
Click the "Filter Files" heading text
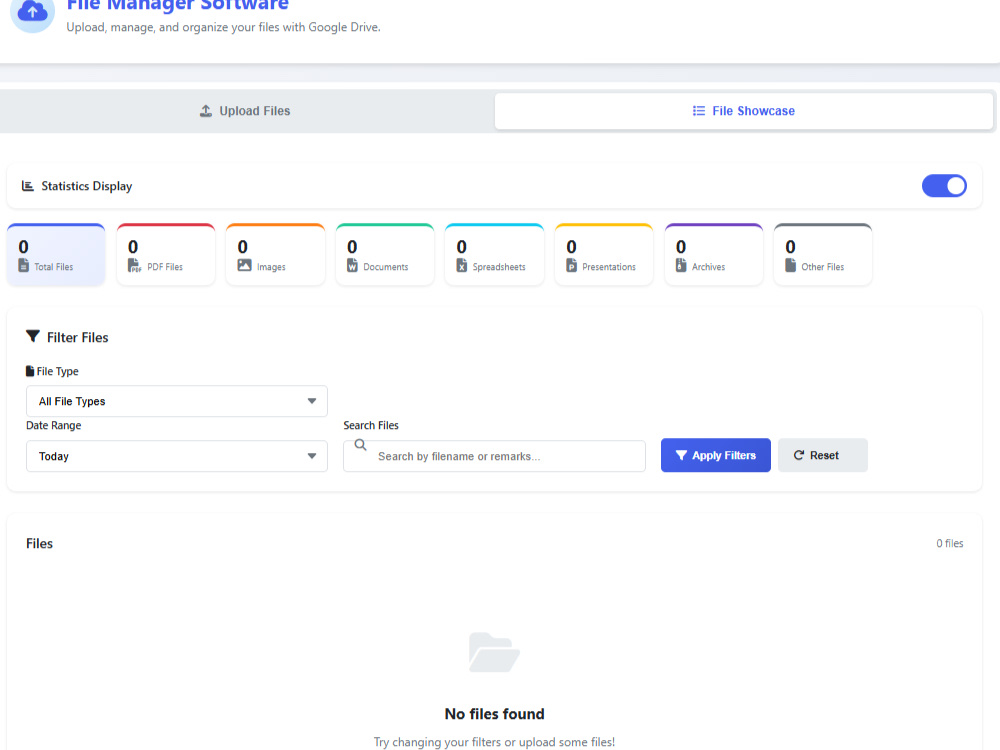coord(78,337)
